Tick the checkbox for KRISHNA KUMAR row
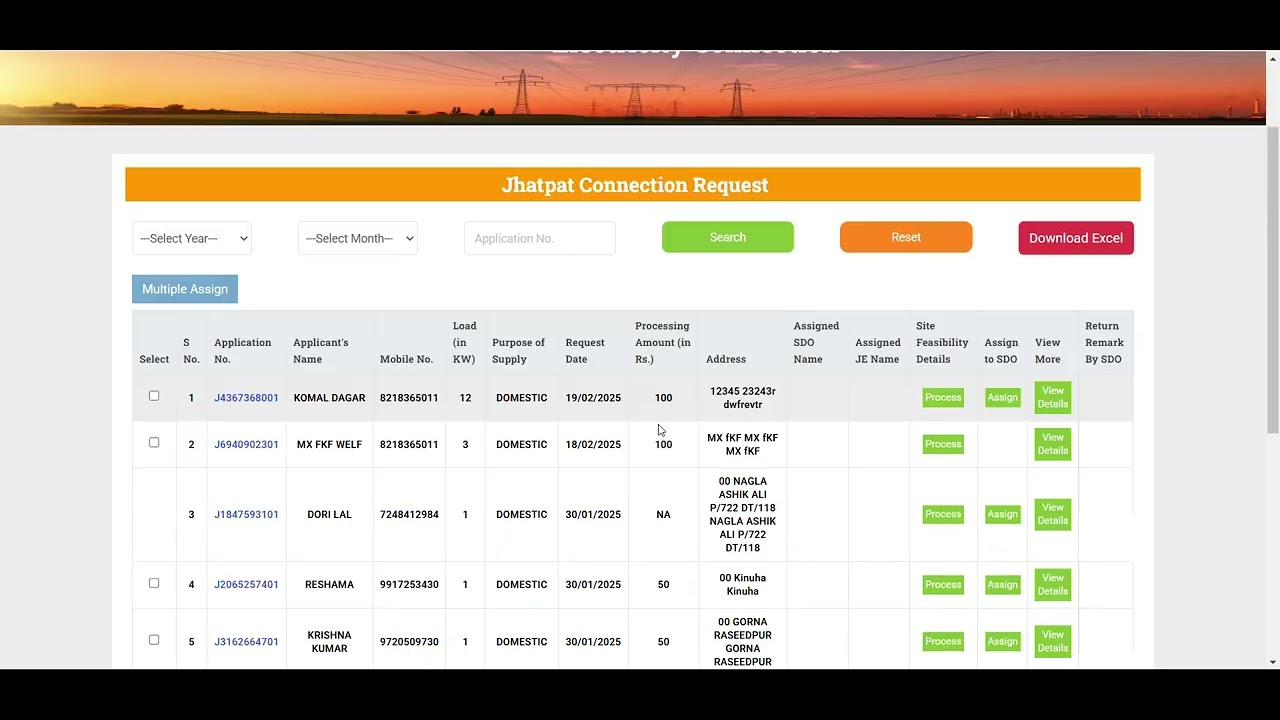 point(154,640)
